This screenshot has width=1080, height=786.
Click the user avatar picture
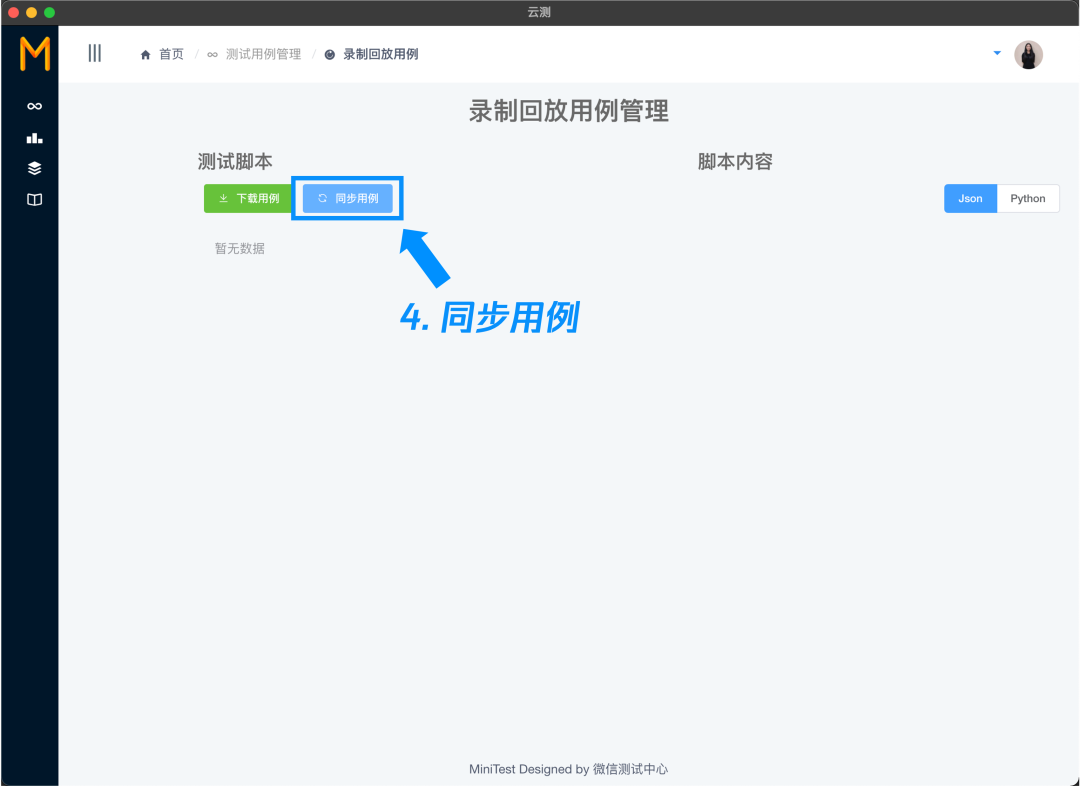pyautogui.click(x=1028, y=54)
